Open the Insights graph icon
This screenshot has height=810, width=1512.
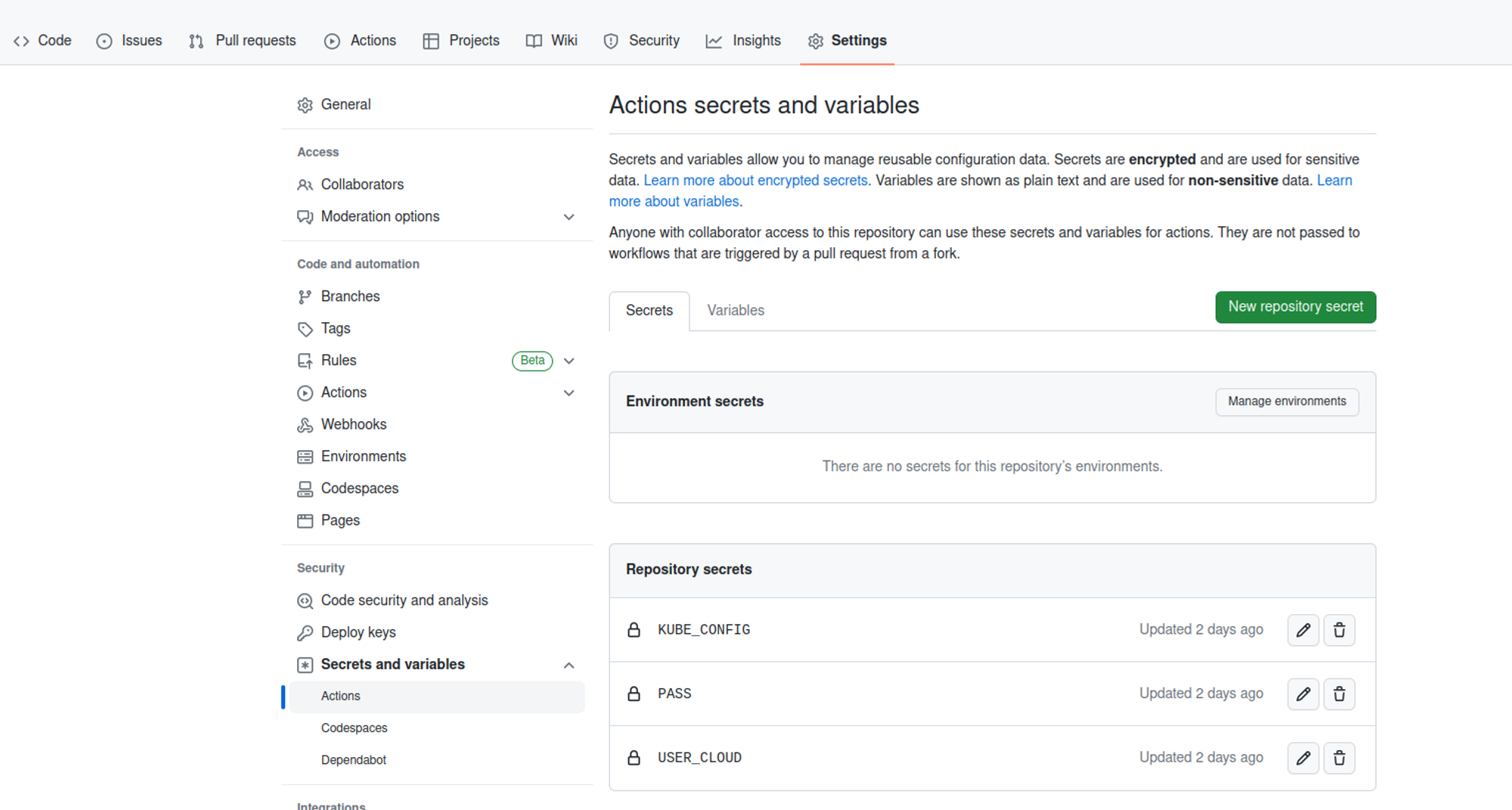pos(714,42)
